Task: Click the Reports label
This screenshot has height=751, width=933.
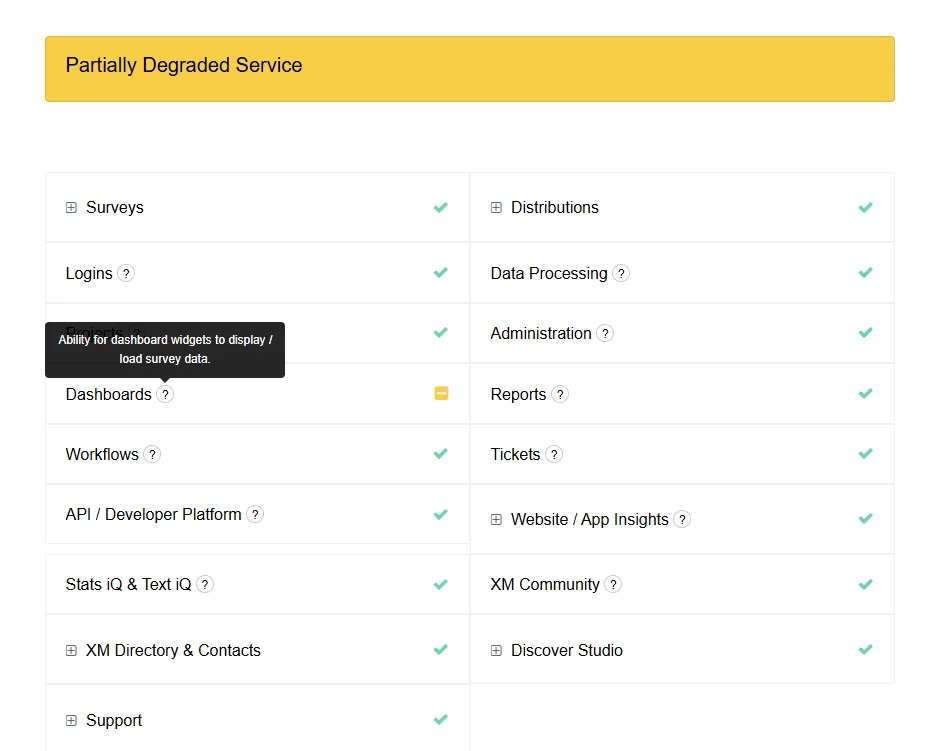Action: (519, 395)
